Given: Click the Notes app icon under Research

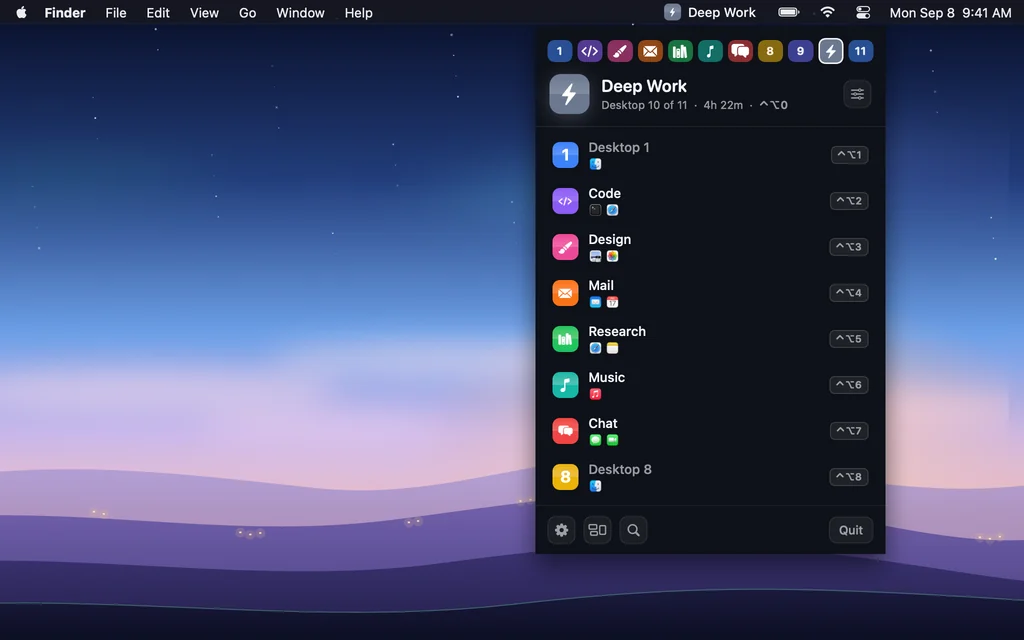Looking at the screenshot, I should (613, 348).
